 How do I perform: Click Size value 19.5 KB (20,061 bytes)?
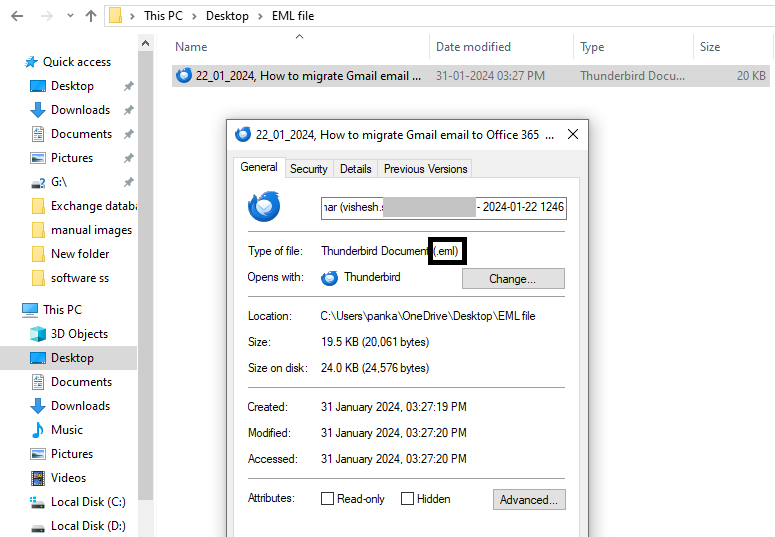(x=375, y=342)
